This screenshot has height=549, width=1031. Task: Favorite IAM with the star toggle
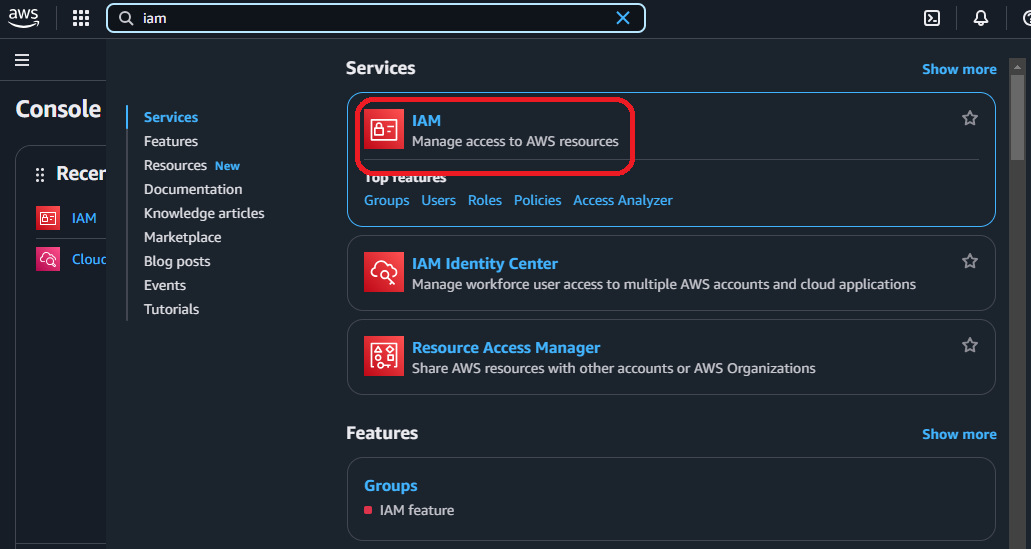coord(969,118)
